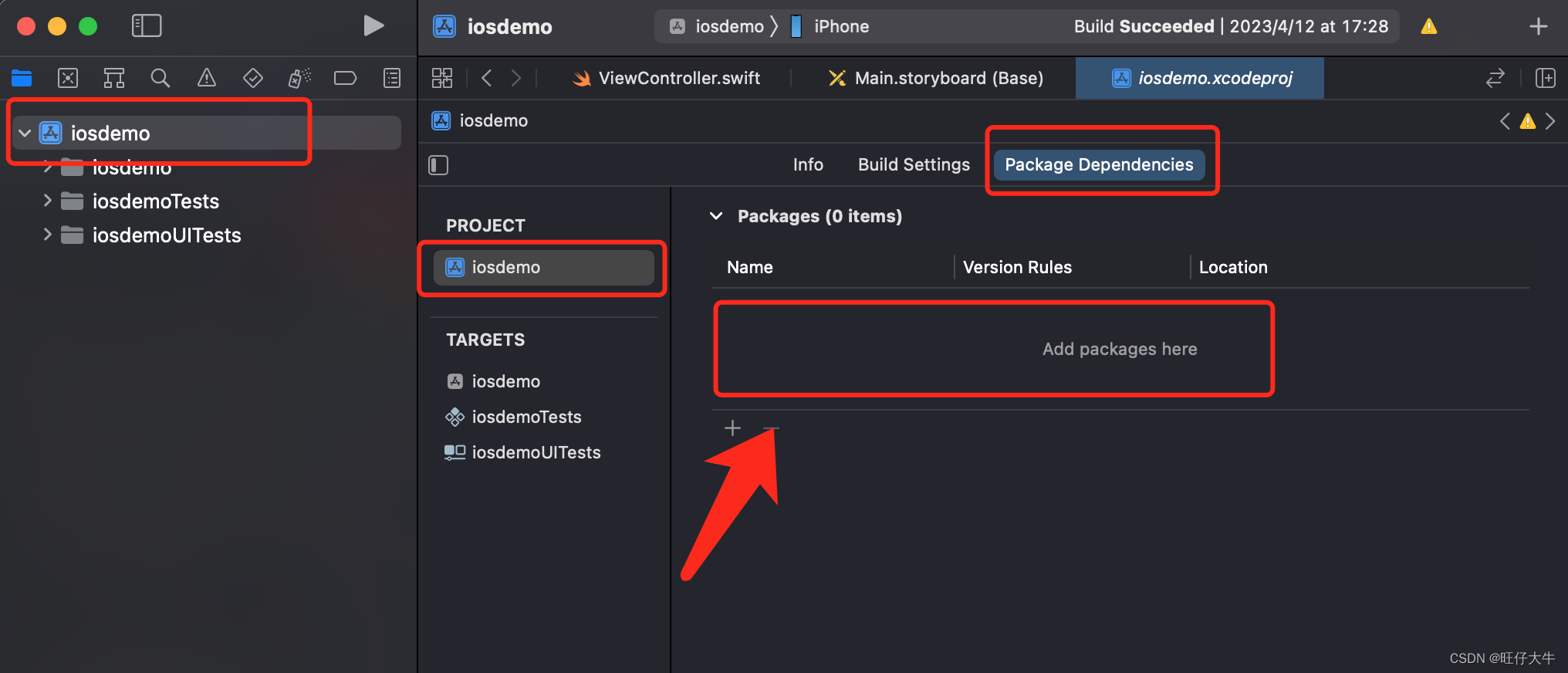Select iosdemo under PROJECT
The width and height of the screenshot is (1568, 673).
[544, 267]
